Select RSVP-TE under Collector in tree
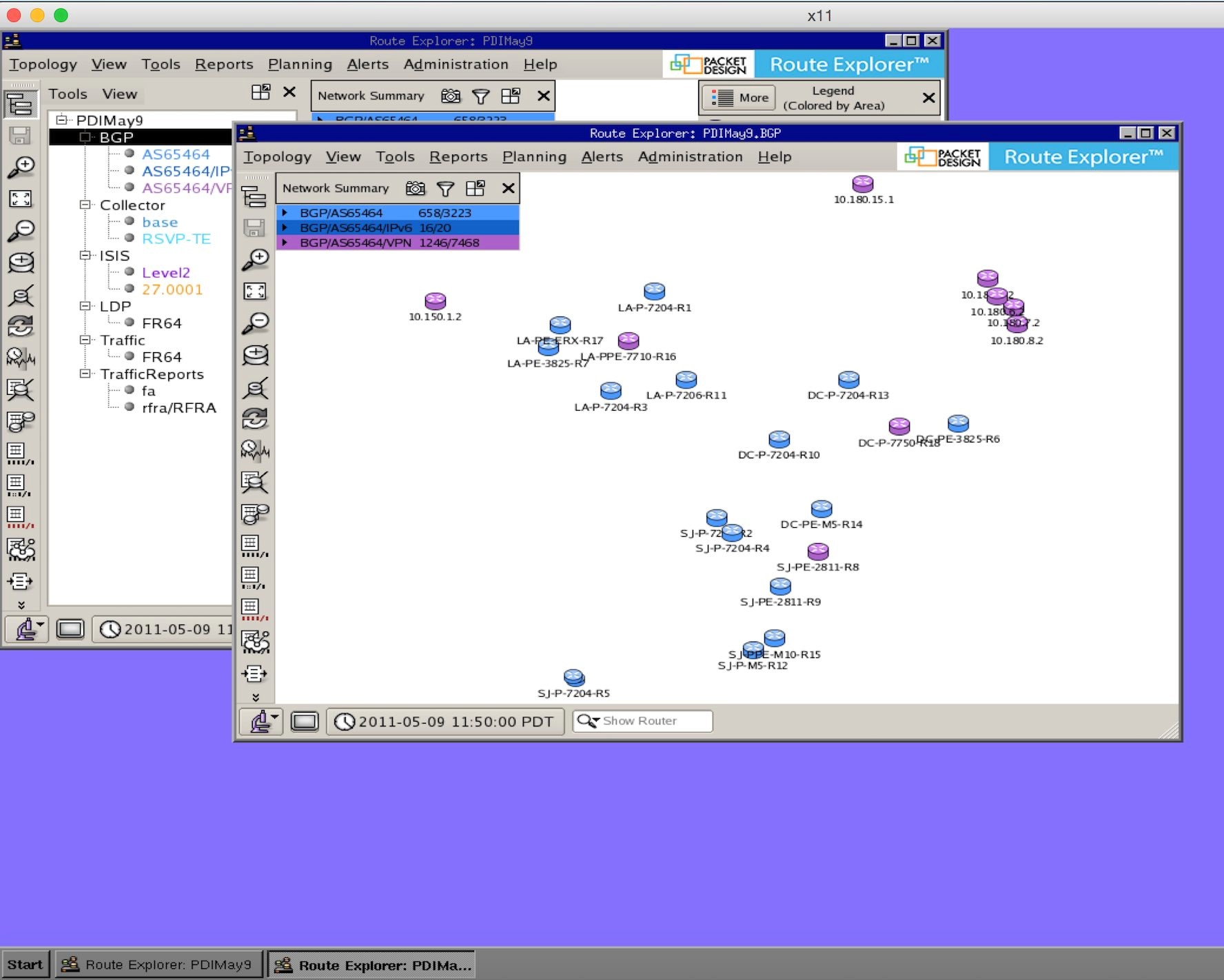Image resolution: width=1224 pixels, height=980 pixels. click(x=176, y=238)
